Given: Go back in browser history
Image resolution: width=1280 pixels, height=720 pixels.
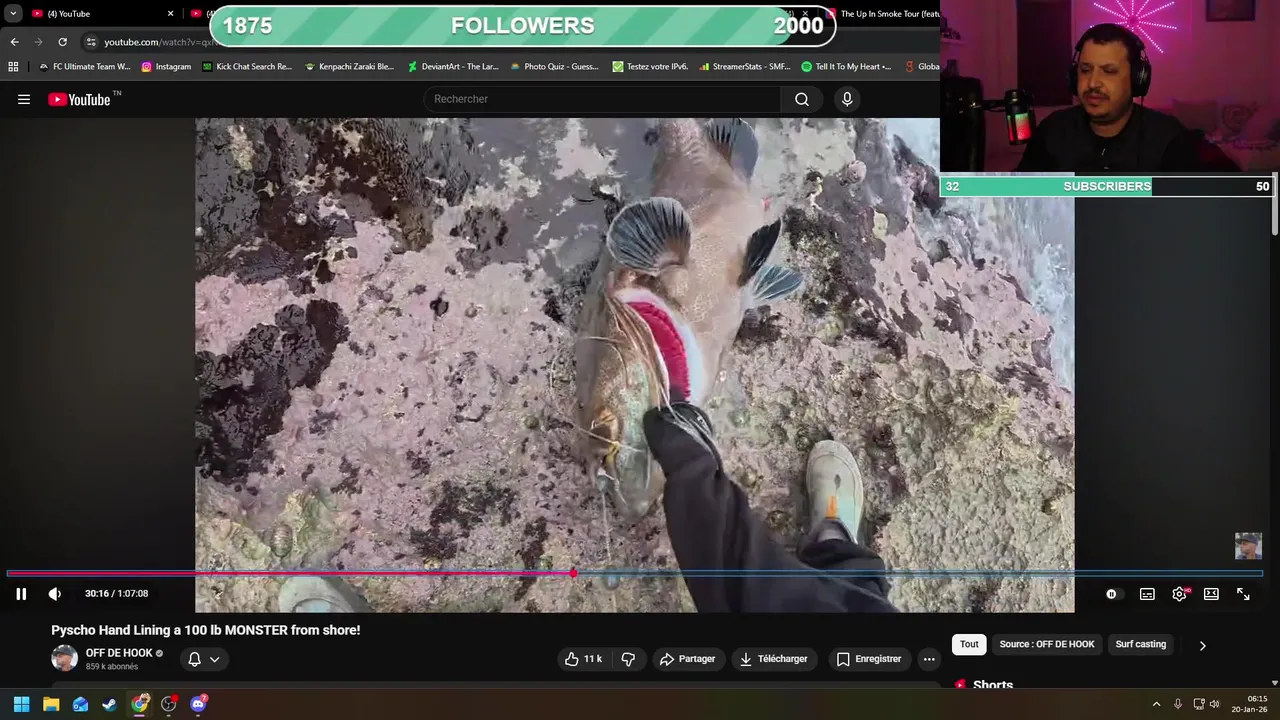Looking at the screenshot, I should [14, 42].
